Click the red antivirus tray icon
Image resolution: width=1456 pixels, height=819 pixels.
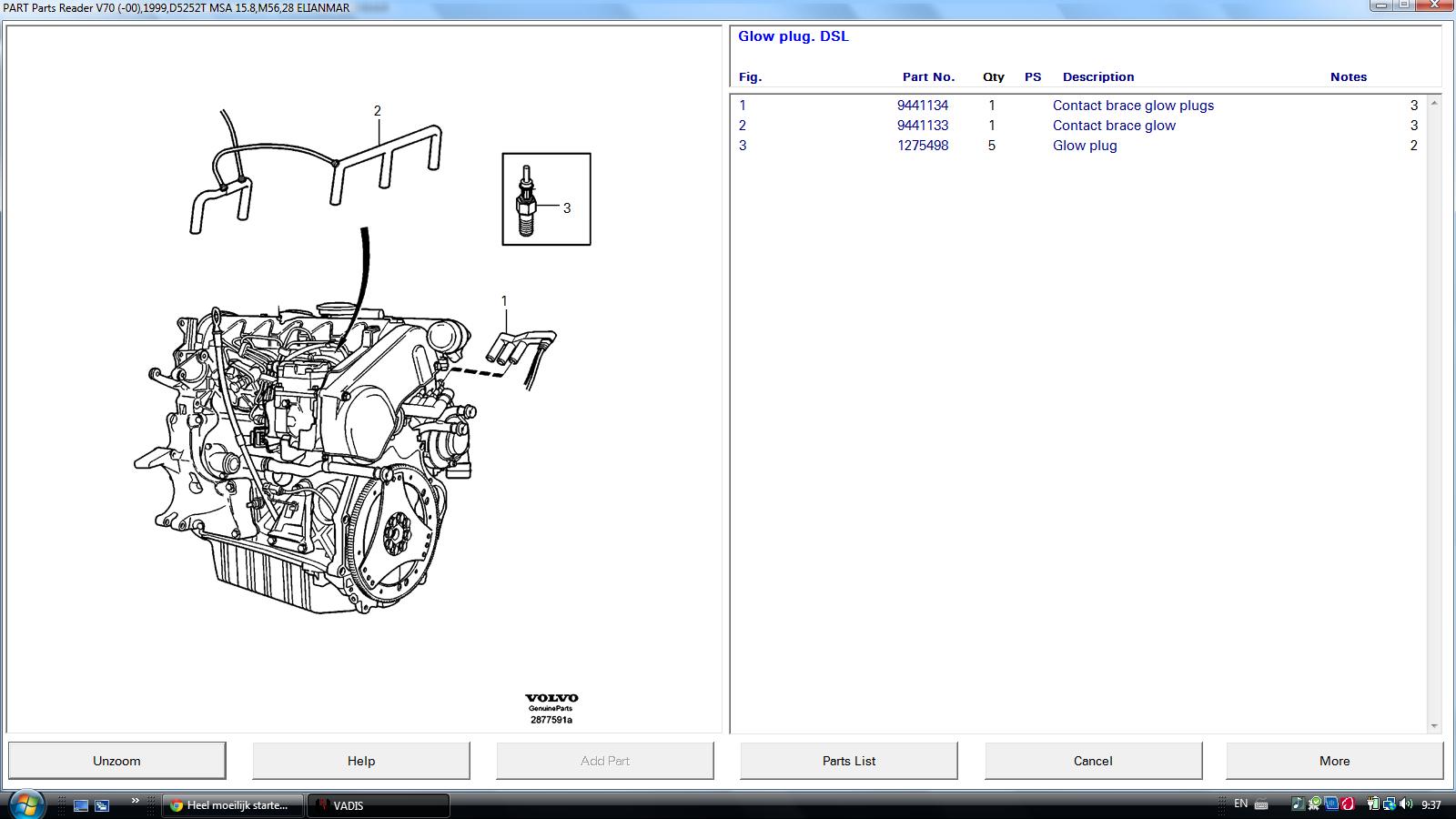coord(1347,804)
